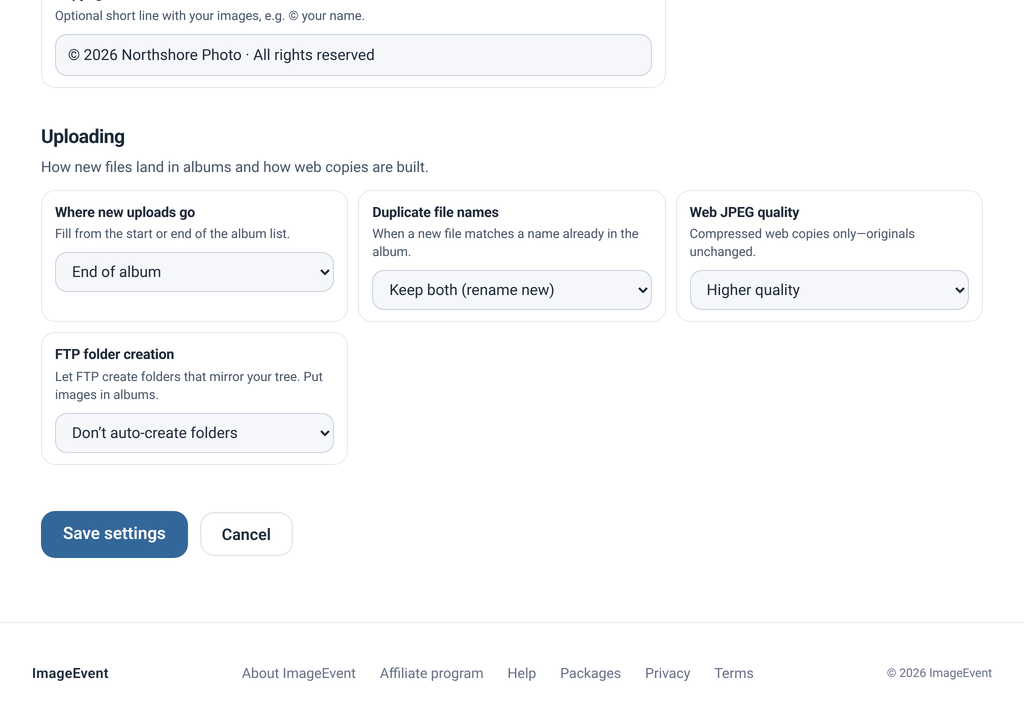Open the Web JPEG quality dropdown
Screen dimensions: 1024x720
pos(829,290)
